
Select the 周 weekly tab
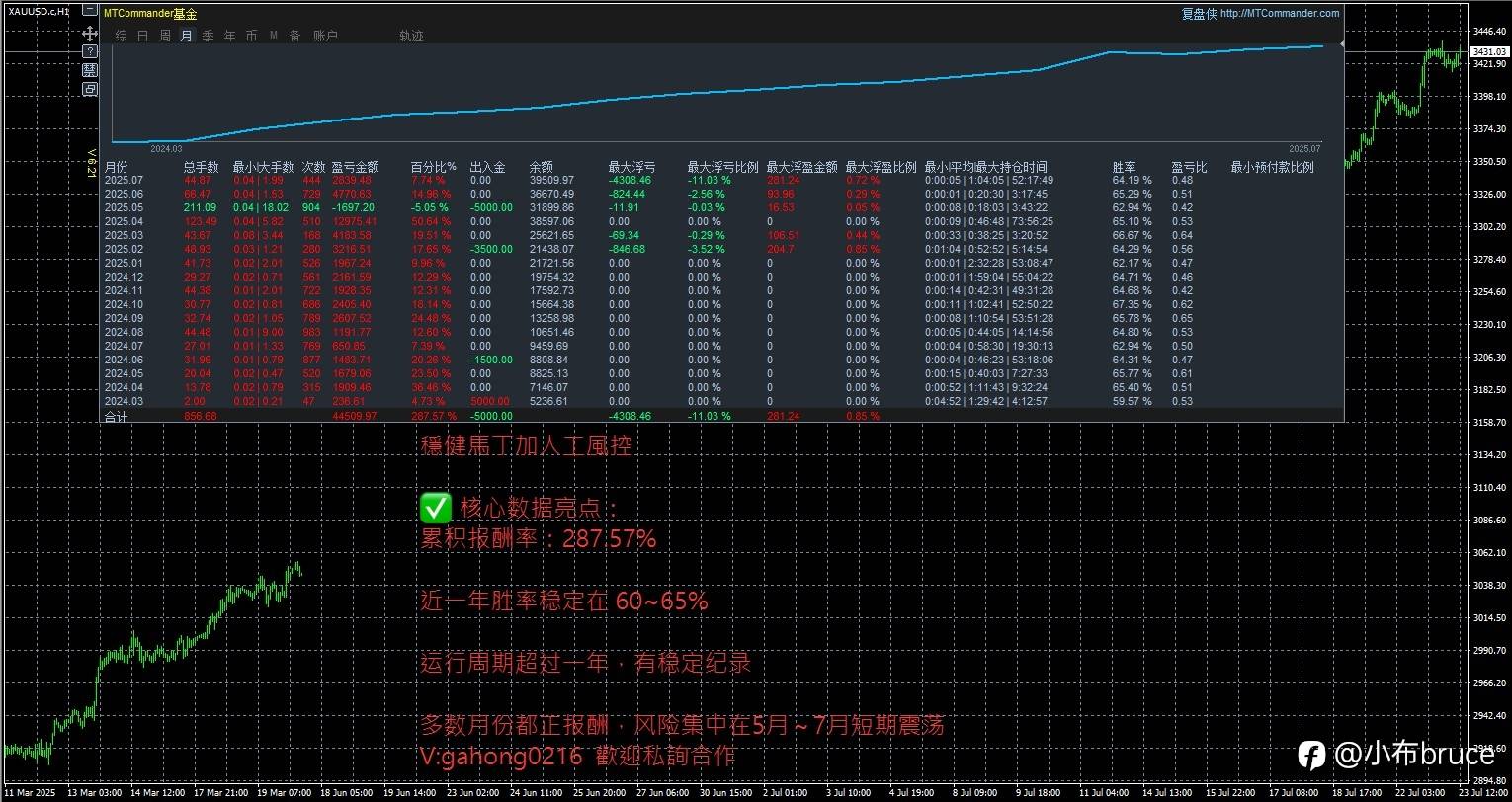[165, 36]
